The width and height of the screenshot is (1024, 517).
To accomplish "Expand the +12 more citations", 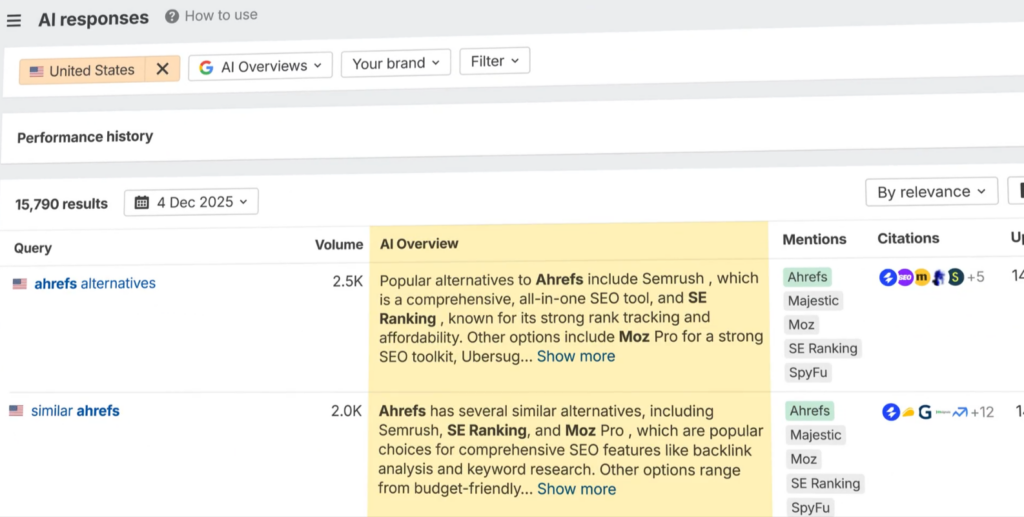I will point(982,412).
